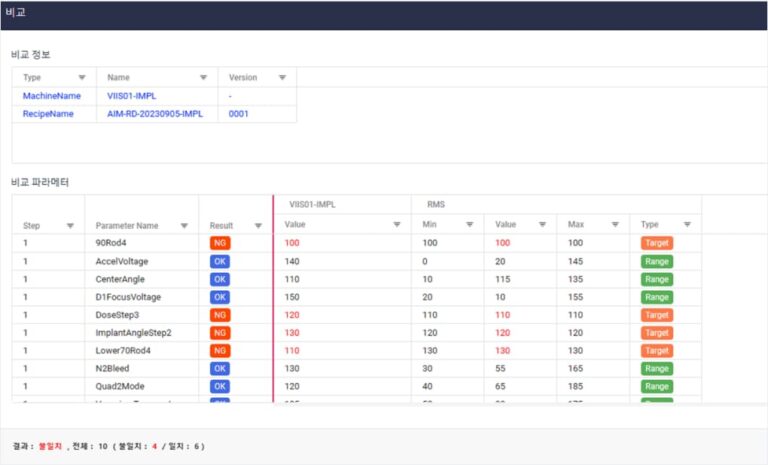Click Parameter Name column filter icon

click(x=184, y=226)
